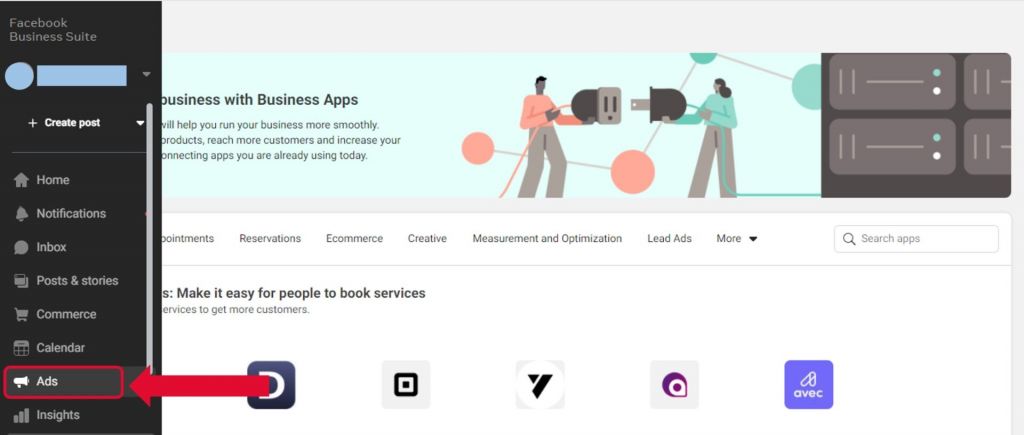Open Inbox chat bubble icon
The image size is (1024, 435).
22,248
